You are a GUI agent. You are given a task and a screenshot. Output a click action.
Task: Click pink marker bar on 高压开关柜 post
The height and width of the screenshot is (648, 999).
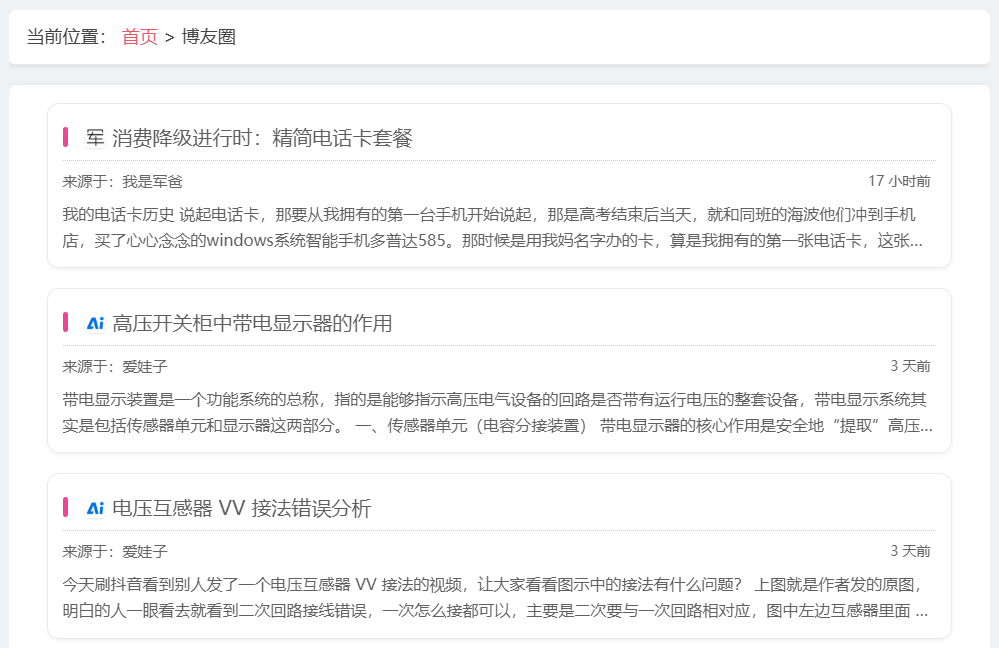[x=65, y=322]
